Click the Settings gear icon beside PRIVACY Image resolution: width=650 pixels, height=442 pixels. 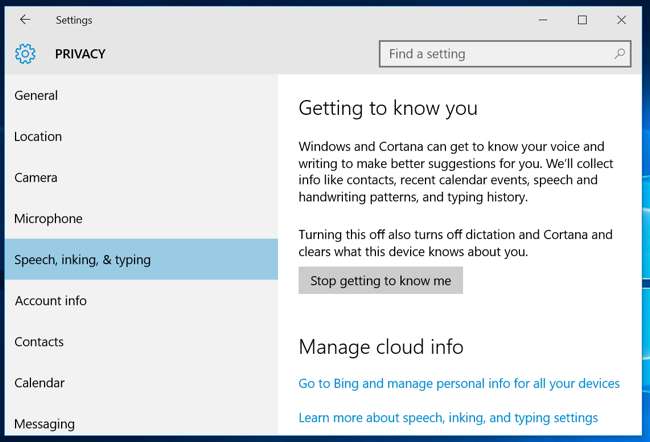(x=26, y=54)
